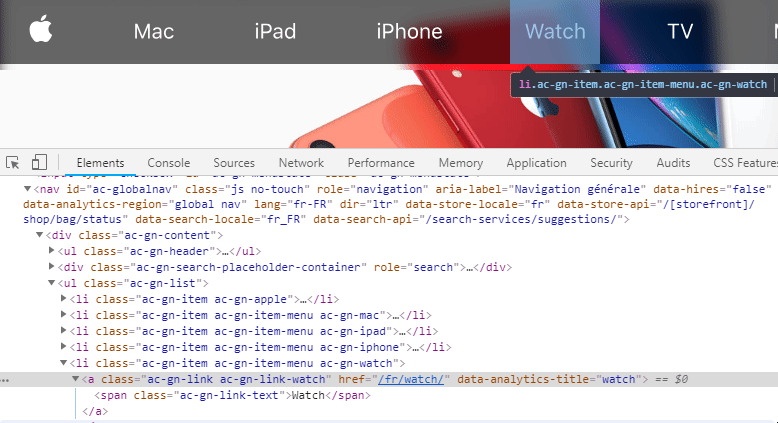Expand the ac-gn-mac list item node

(x=65, y=315)
